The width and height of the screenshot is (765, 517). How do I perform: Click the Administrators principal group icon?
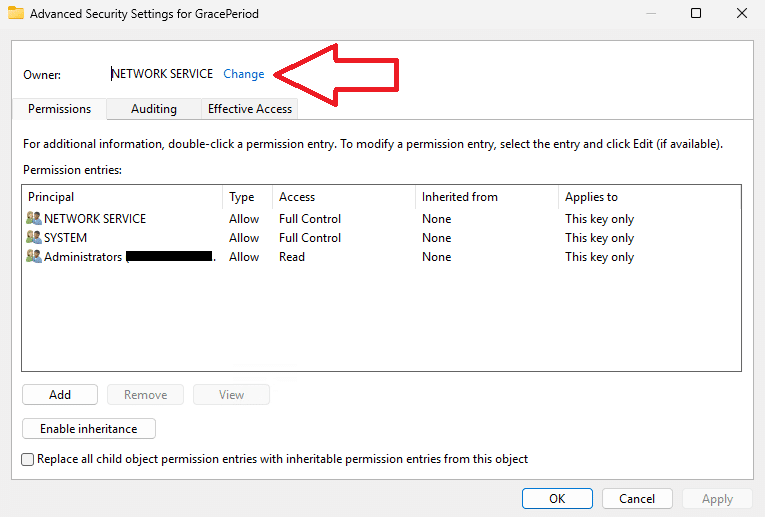click(x=34, y=257)
